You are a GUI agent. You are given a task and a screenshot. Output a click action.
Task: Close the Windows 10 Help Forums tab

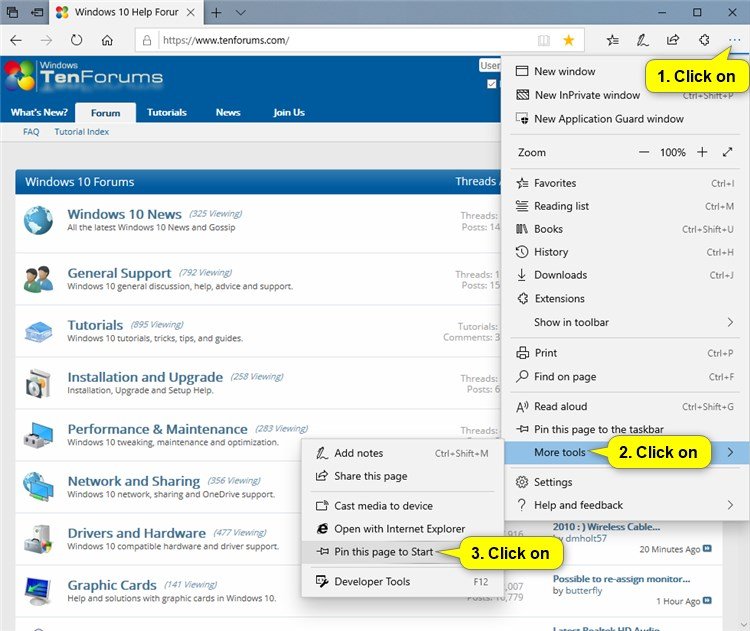coord(190,12)
